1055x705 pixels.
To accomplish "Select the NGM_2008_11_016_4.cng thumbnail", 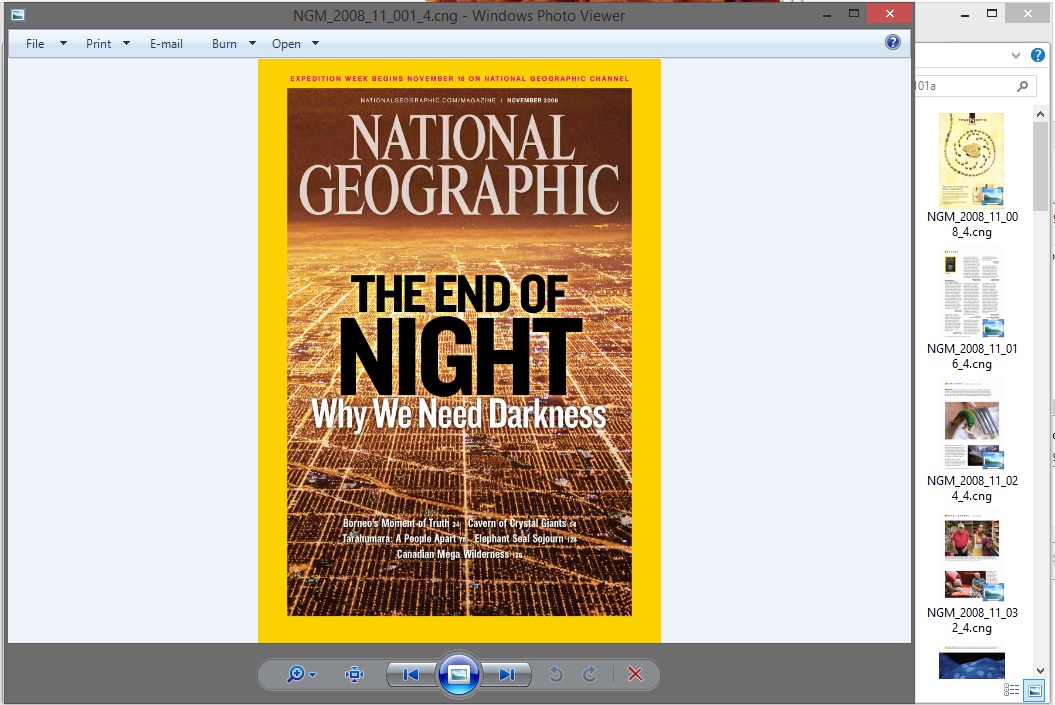I will coord(972,293).
